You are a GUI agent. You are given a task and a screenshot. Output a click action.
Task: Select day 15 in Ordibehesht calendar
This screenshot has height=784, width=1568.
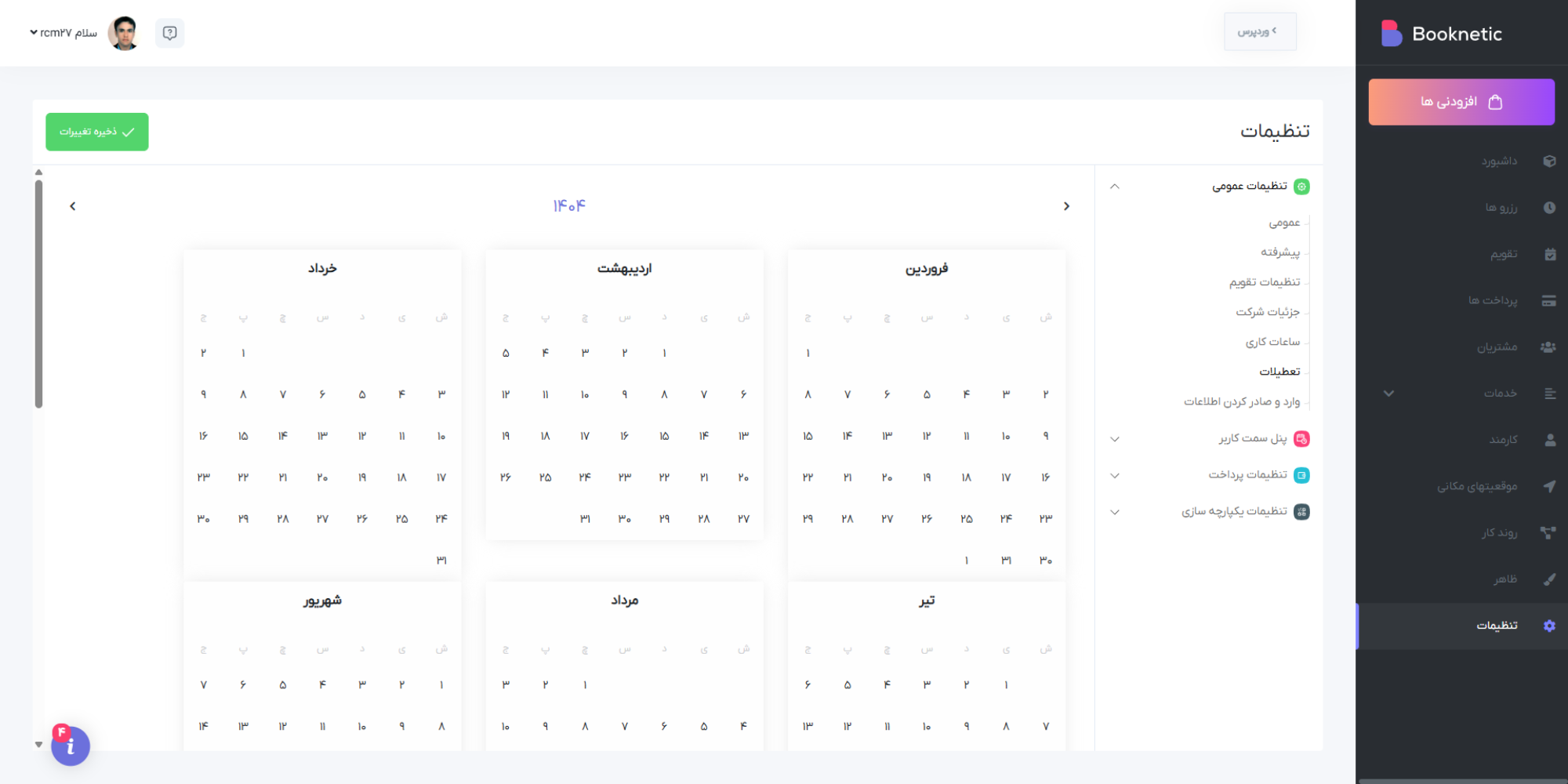pyautogui.click(x=664, y=436)
